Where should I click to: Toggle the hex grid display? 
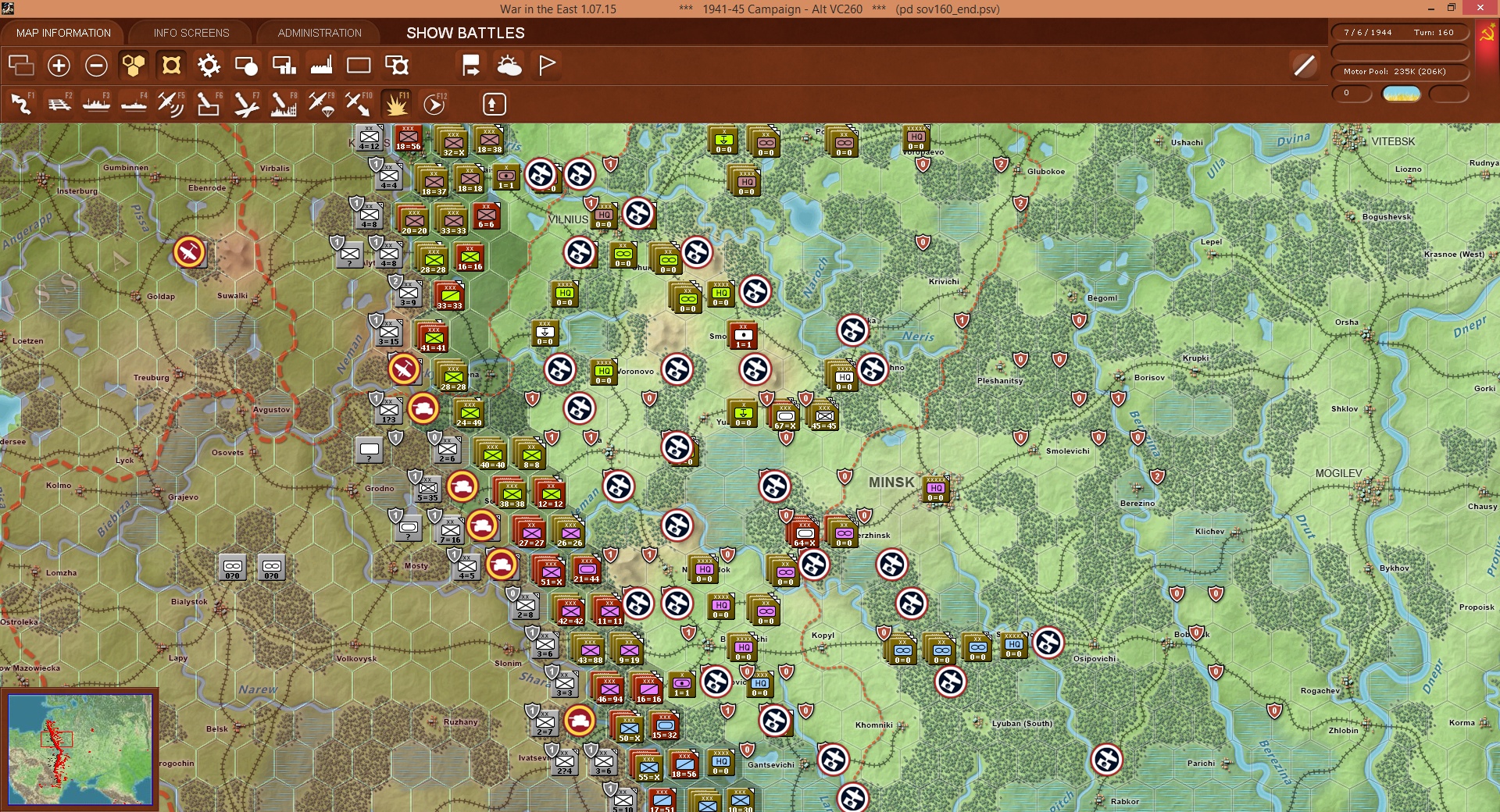[x=134, y=66]
